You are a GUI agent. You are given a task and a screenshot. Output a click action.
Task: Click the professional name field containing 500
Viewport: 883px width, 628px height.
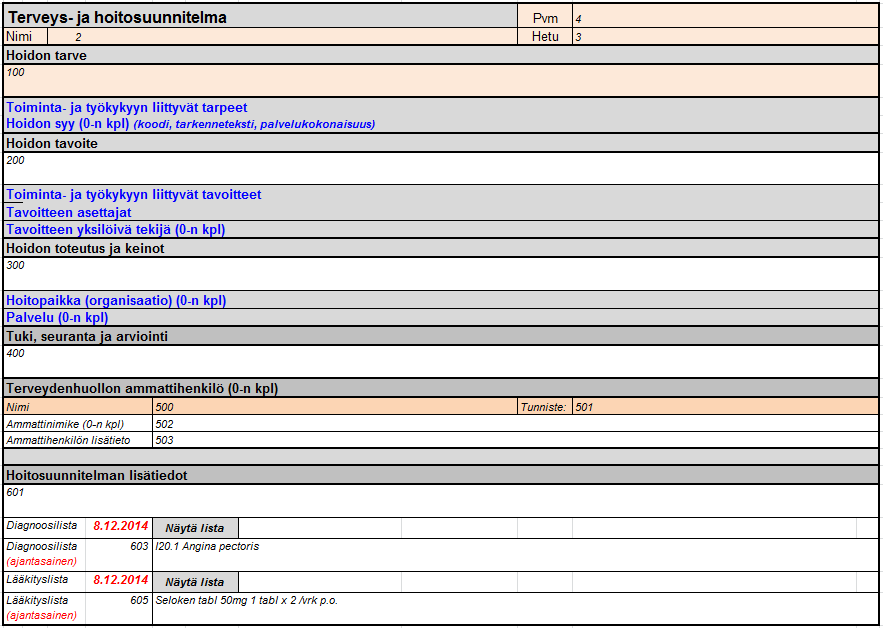[x=335, y=407]
